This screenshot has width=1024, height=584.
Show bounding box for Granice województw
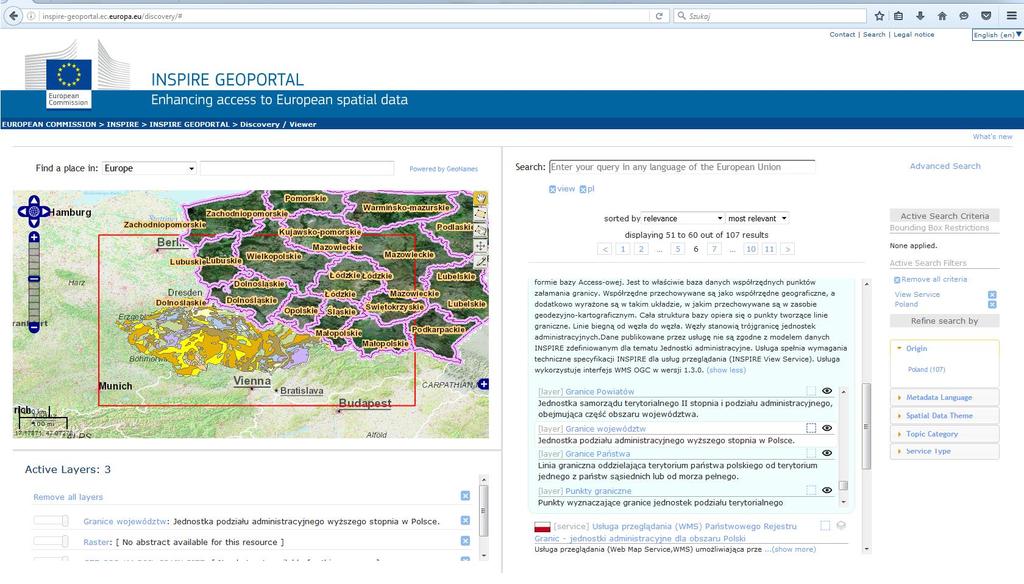click(x=811, y=428)
